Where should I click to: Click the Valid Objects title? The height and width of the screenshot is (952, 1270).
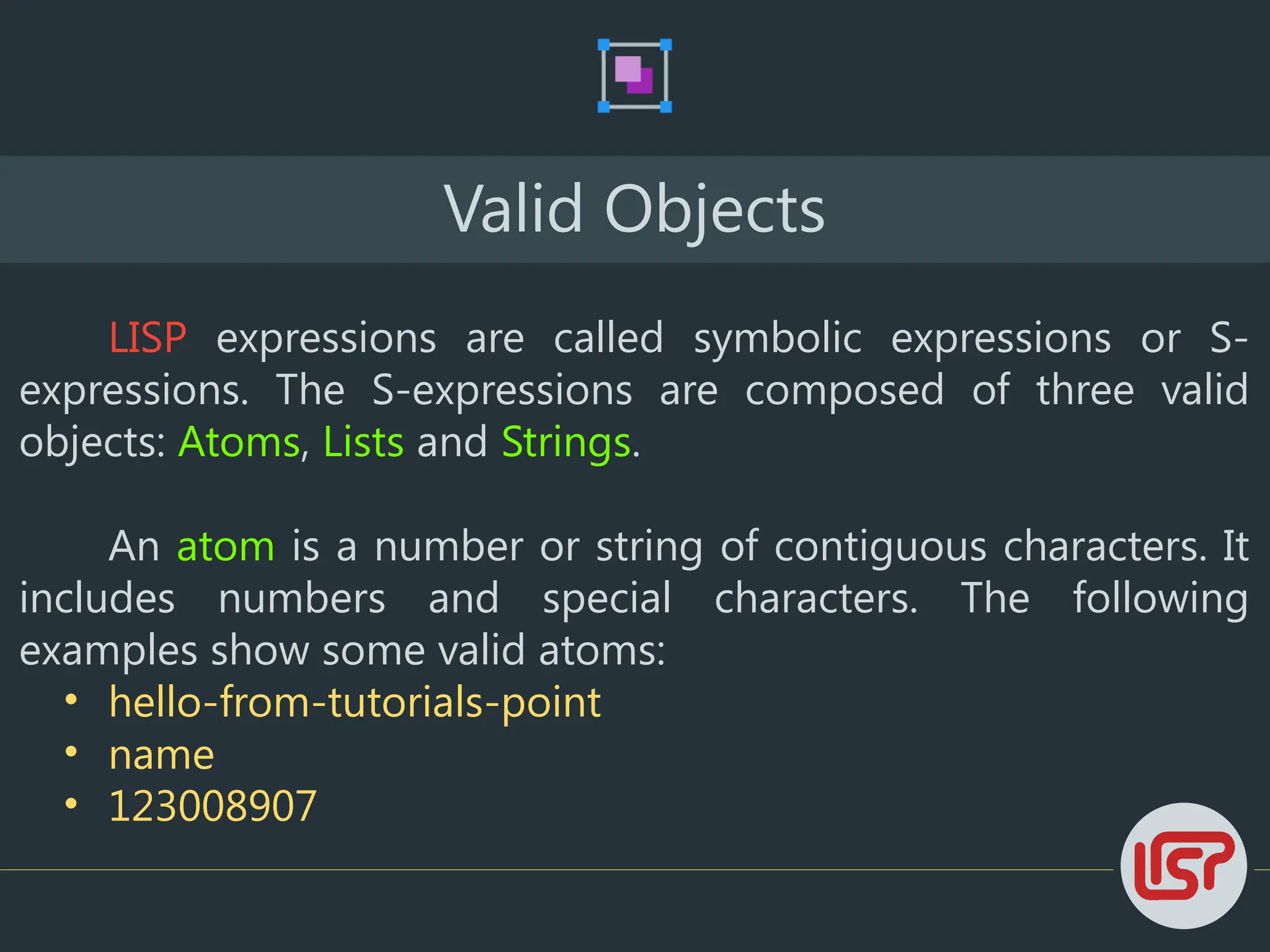tap(634, 210)
